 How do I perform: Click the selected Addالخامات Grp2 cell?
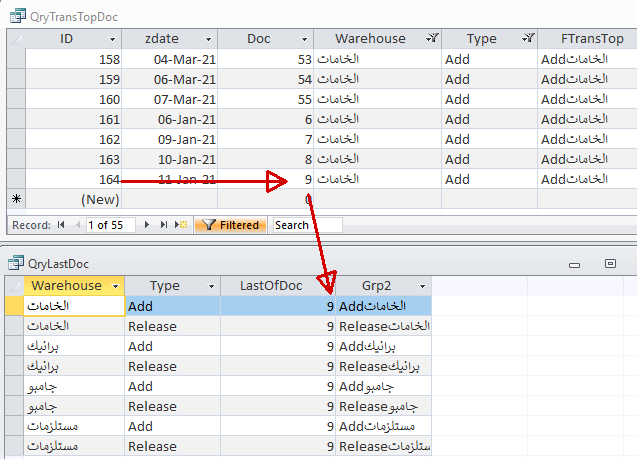383,306
